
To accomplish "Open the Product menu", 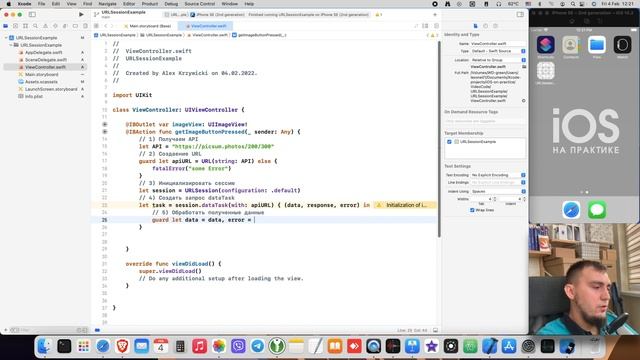I will [150, 4].
